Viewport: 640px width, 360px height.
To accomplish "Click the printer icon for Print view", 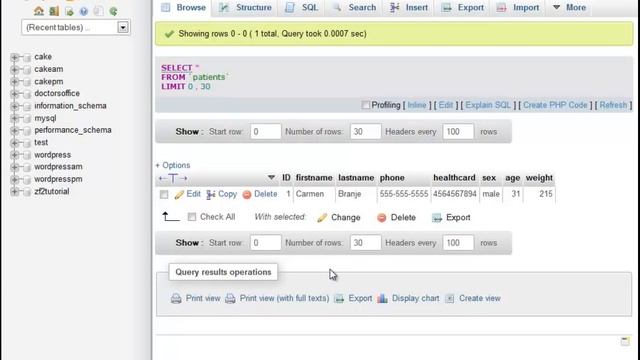I will pyautogui.click(x=176, y=298).
